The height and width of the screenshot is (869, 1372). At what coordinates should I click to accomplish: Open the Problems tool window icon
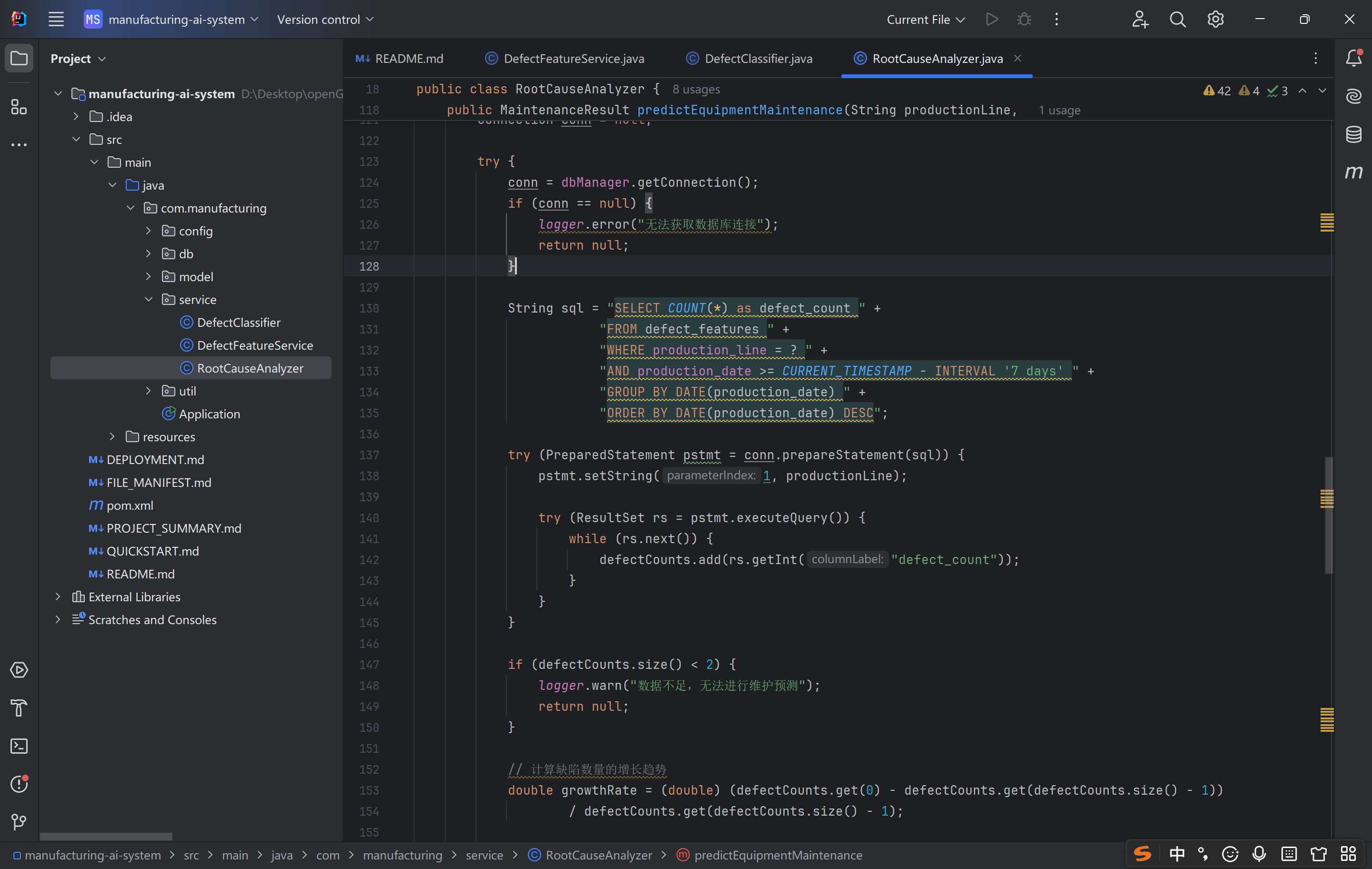coord(19,784)
